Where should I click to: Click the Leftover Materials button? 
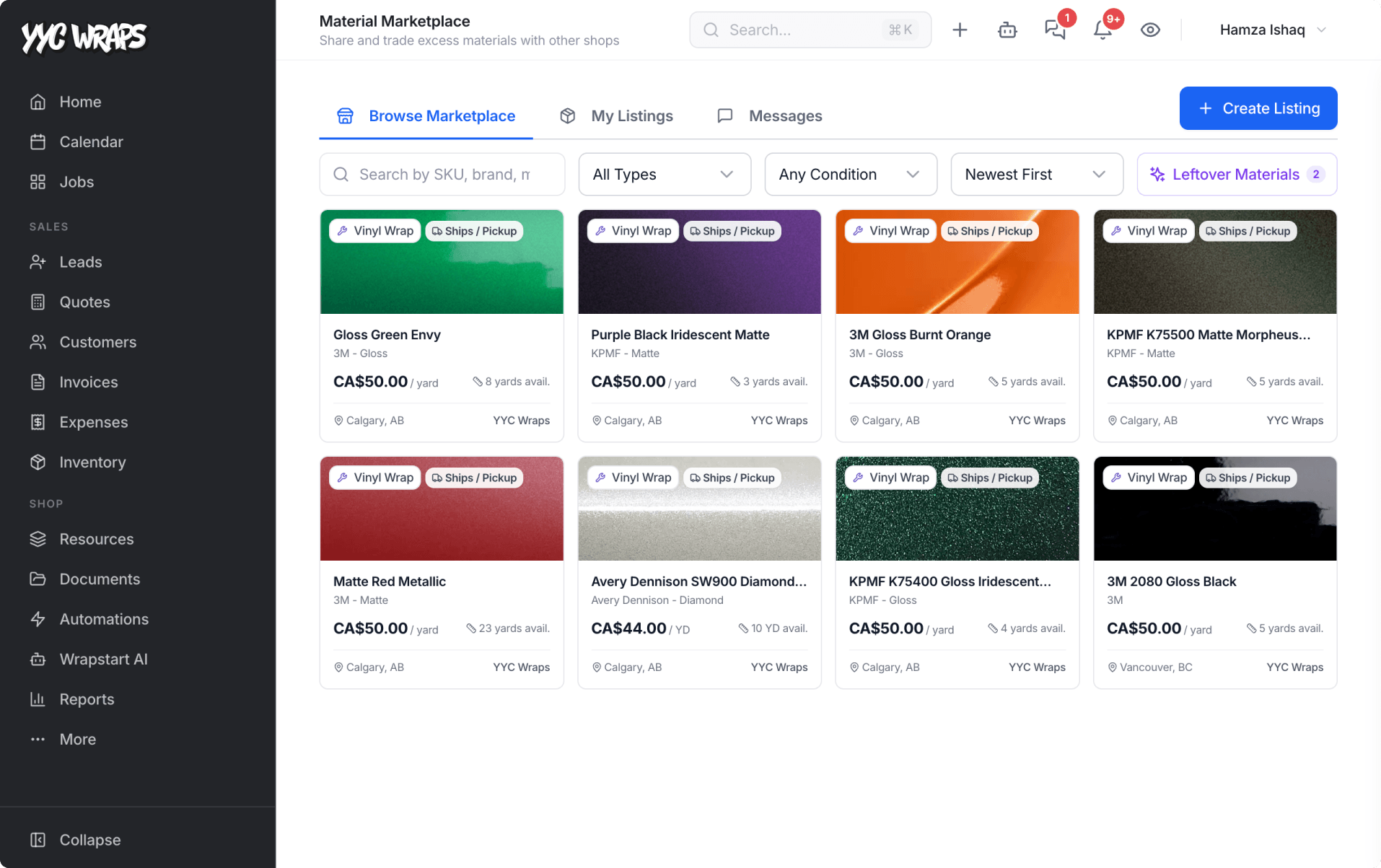(1237, 174)
